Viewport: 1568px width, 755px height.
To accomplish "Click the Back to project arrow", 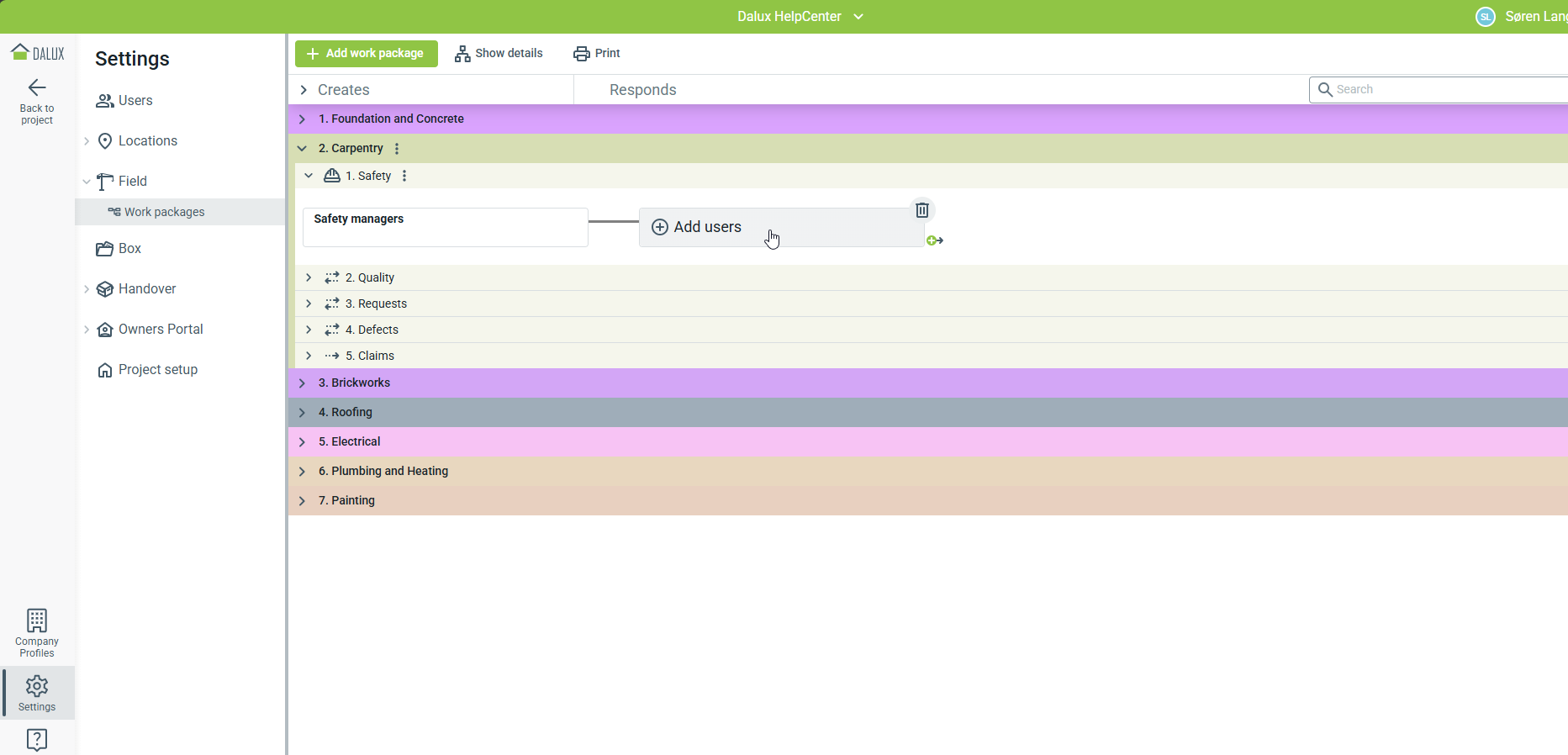I will [37, 88].
